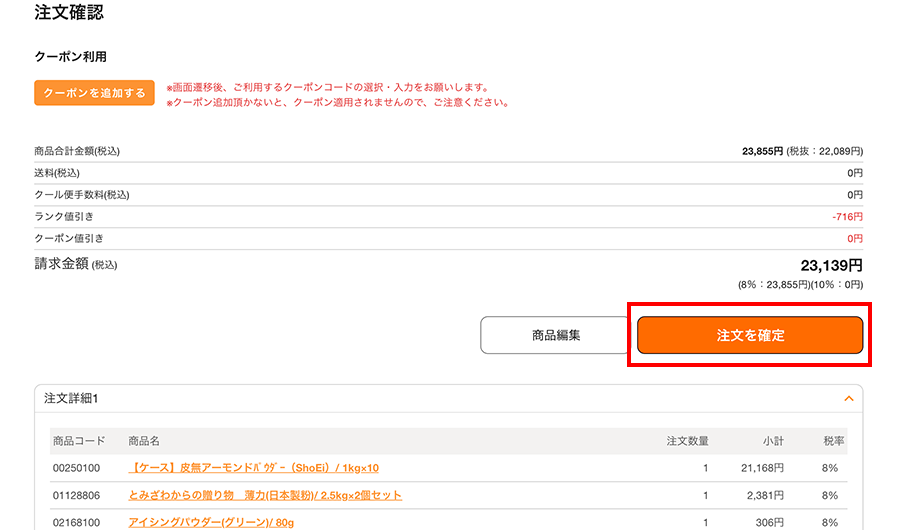
Task: Click the 税率 column header
Action: tap(833, 441)
